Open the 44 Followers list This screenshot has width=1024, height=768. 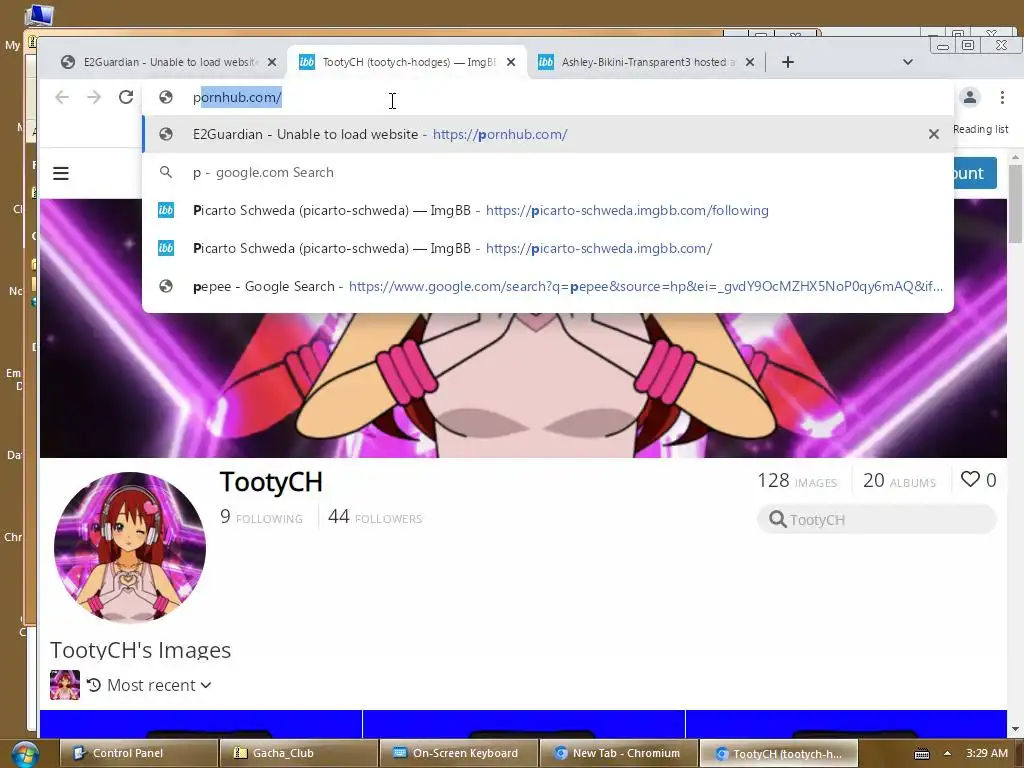coord(375,517)
